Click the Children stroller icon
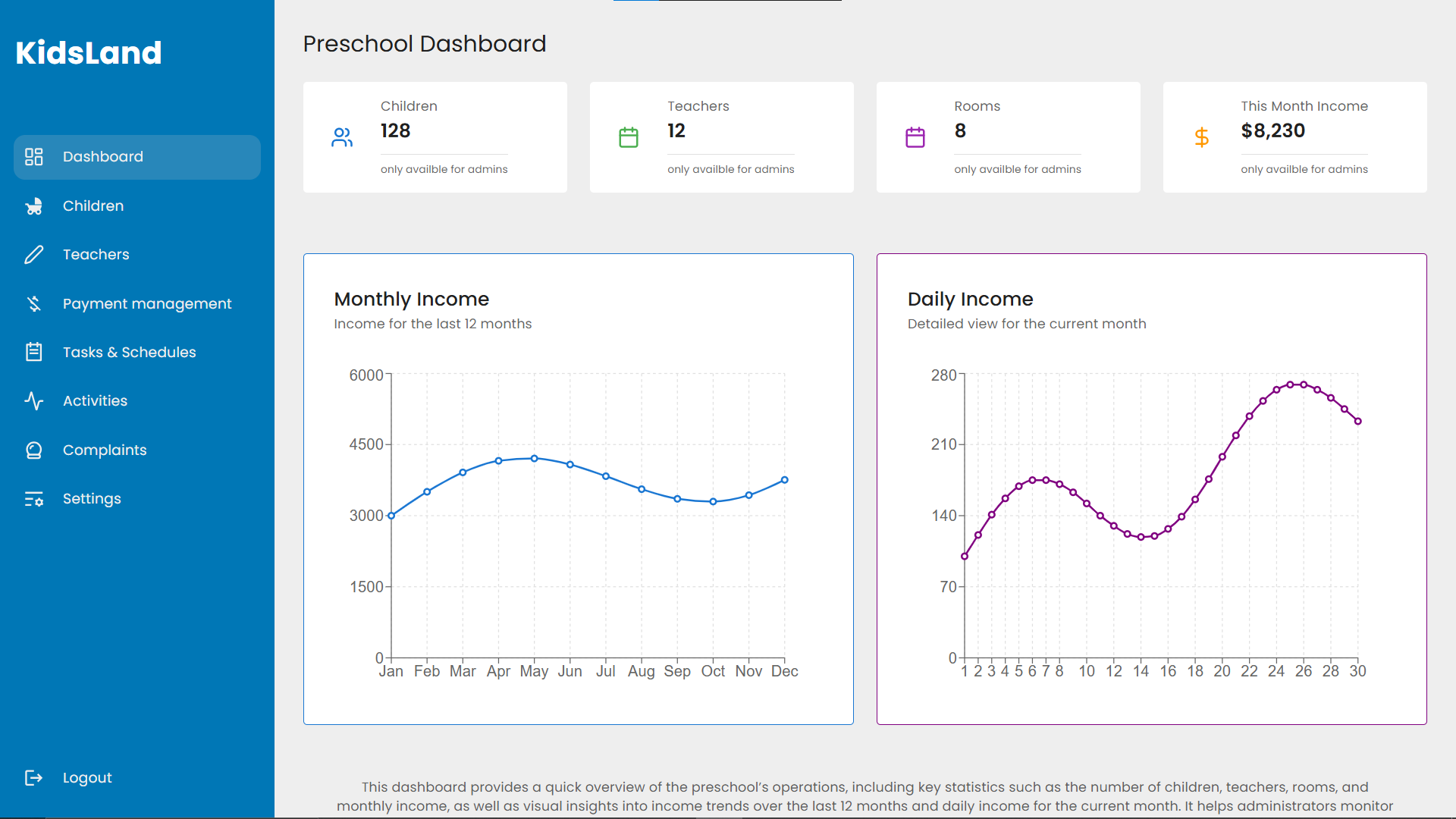This screenshot has width=1456, height=819. pos(34,206)
